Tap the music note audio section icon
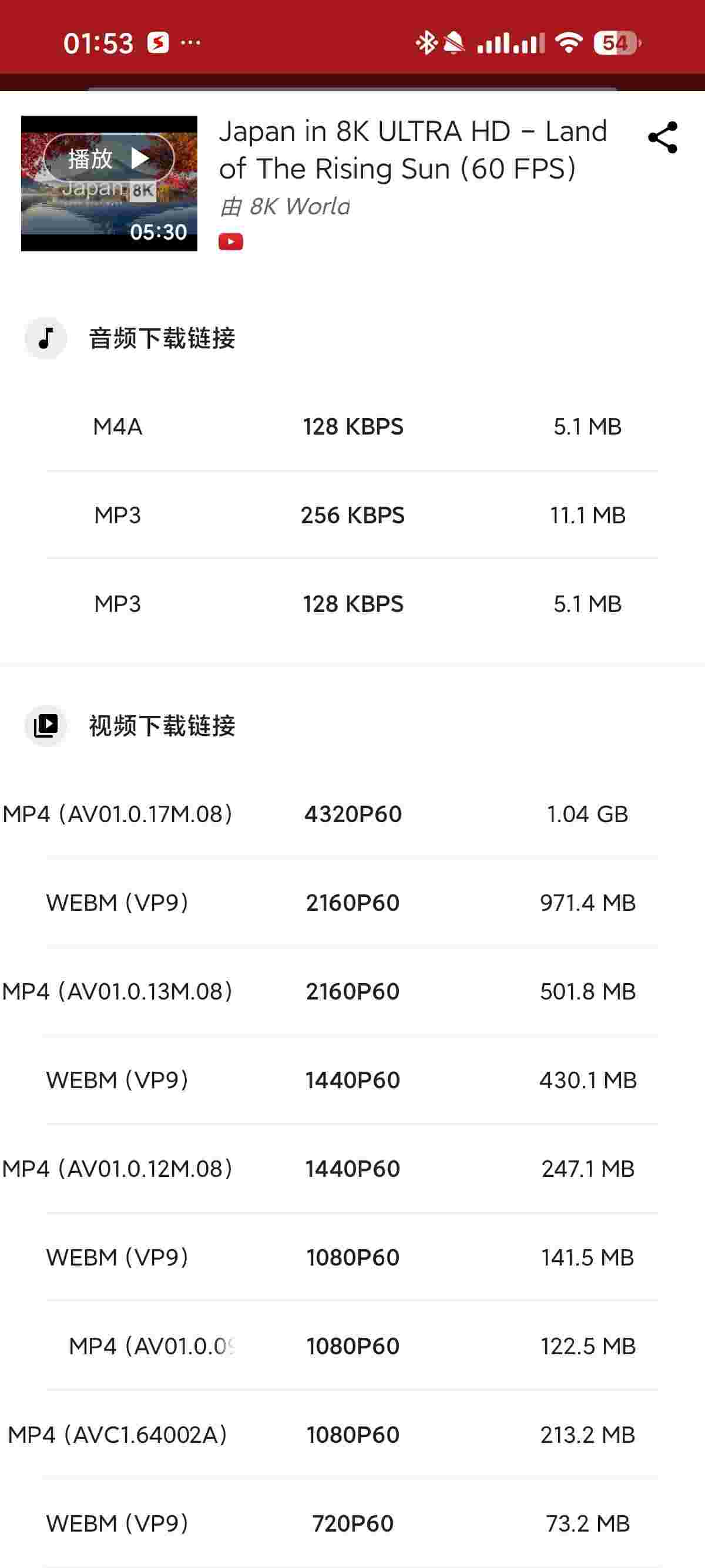This screenshot has height=1568, width=705. [x=46, y=338]
